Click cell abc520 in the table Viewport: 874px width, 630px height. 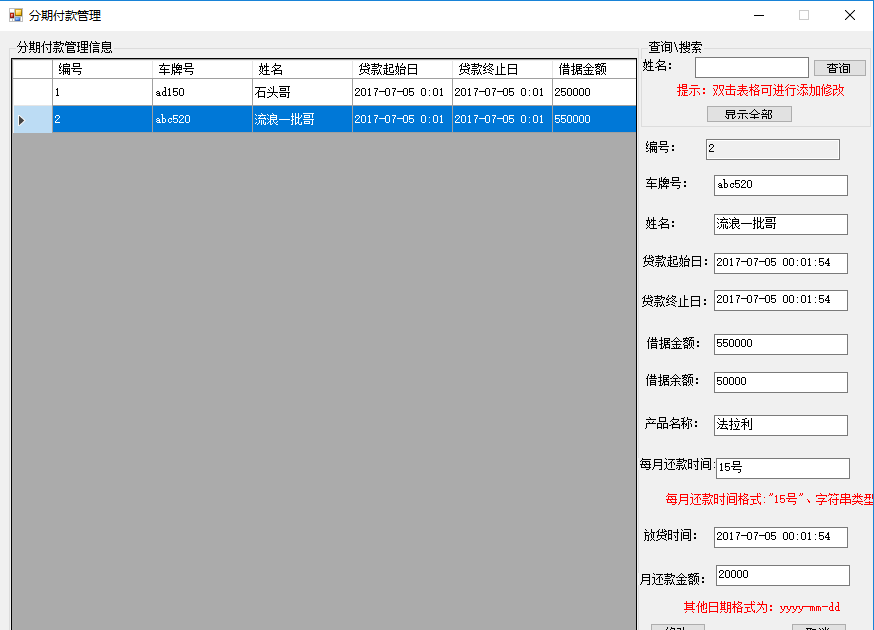pyautogui.click(x=202, y=119)
